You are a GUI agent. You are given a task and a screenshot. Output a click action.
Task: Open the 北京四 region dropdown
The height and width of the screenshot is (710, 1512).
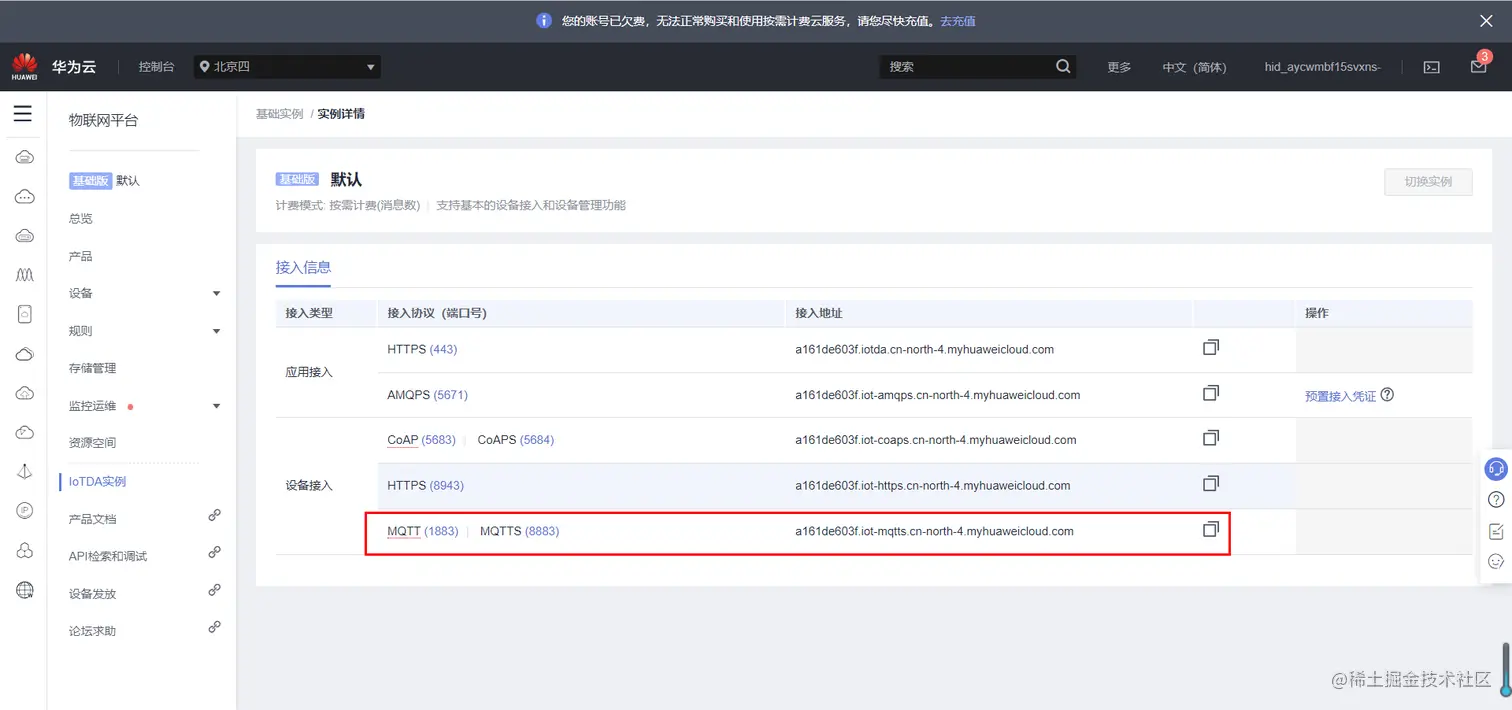[287, 67]
